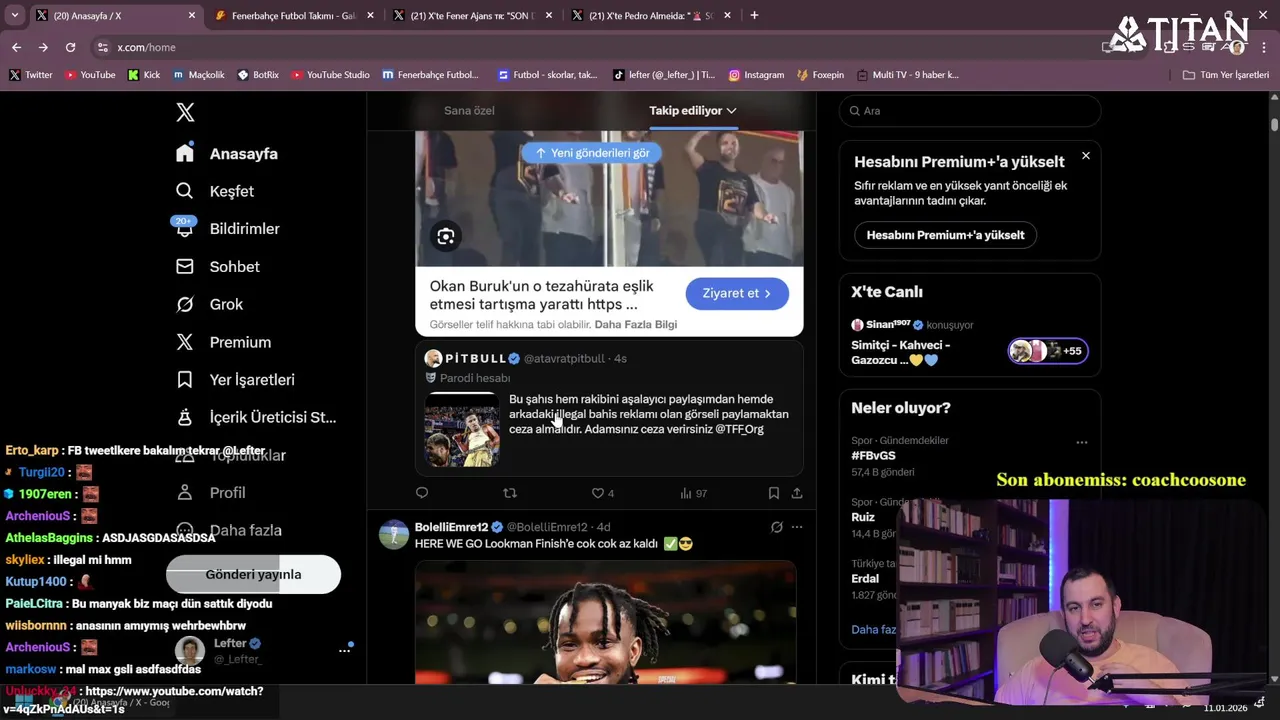Open the Foxepin bookmark
The height and width of the screenshot is (720, 1280).
point(820,75)
